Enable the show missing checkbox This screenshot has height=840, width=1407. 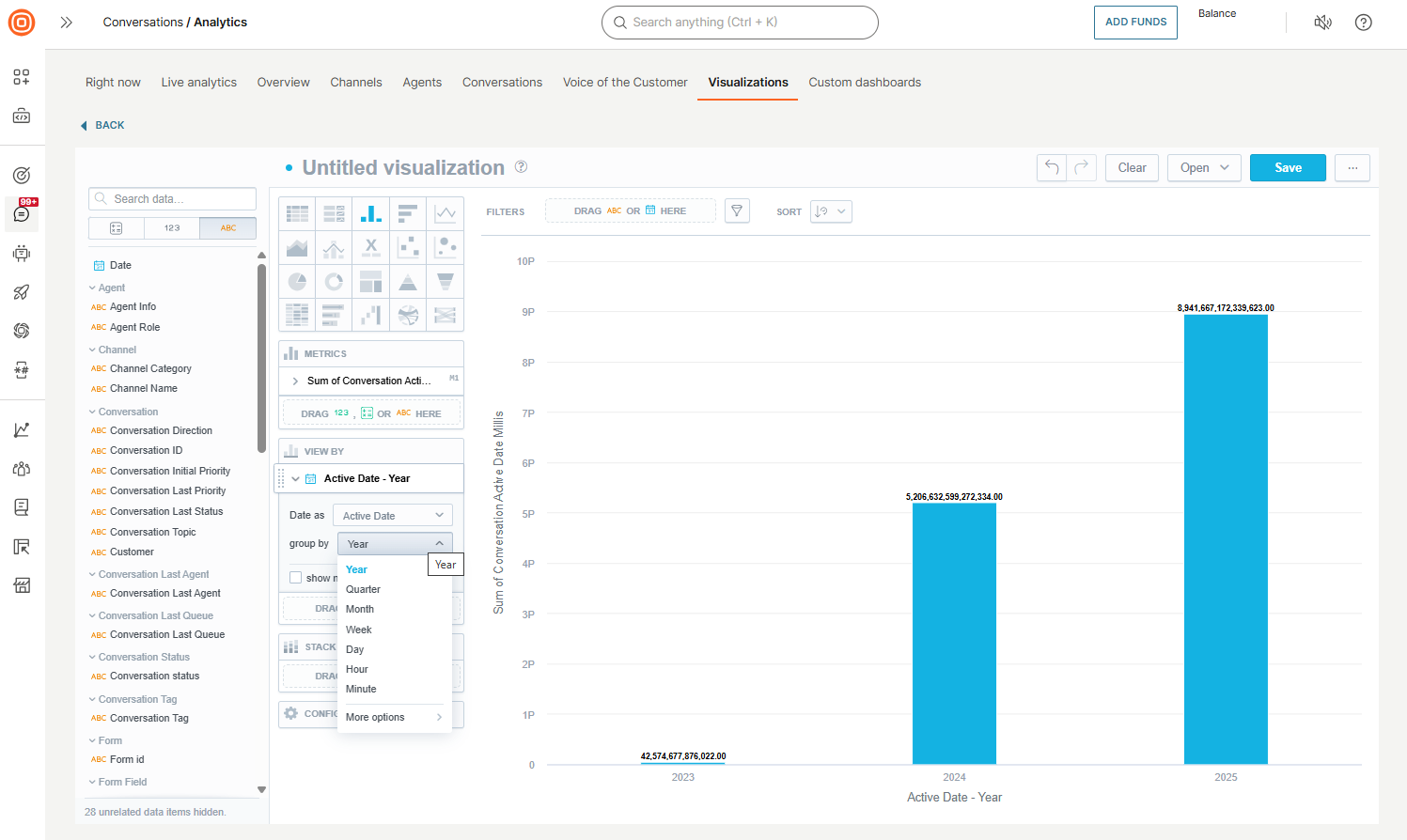click(x=296, y=577)
